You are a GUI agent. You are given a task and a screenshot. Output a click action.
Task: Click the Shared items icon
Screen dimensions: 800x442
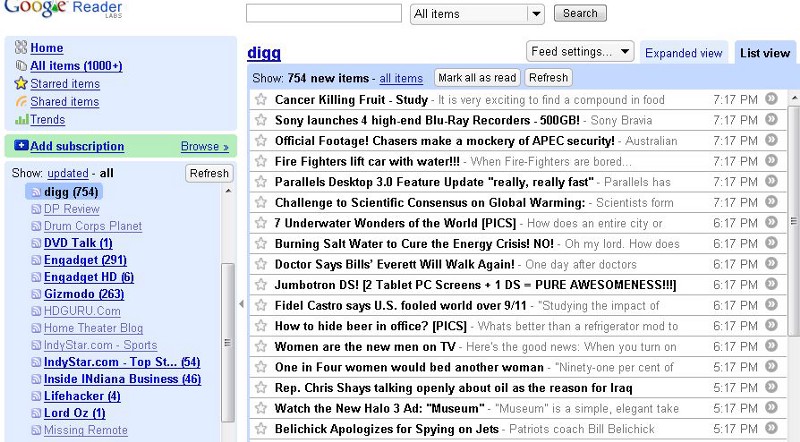tap(21, 102)
